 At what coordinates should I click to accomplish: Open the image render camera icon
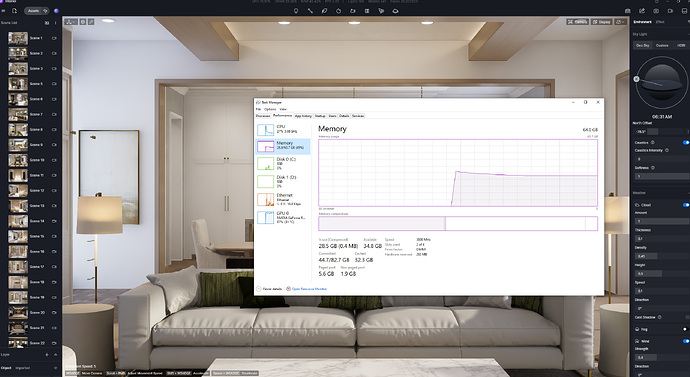pyautogui.click(x=656, y=11)
